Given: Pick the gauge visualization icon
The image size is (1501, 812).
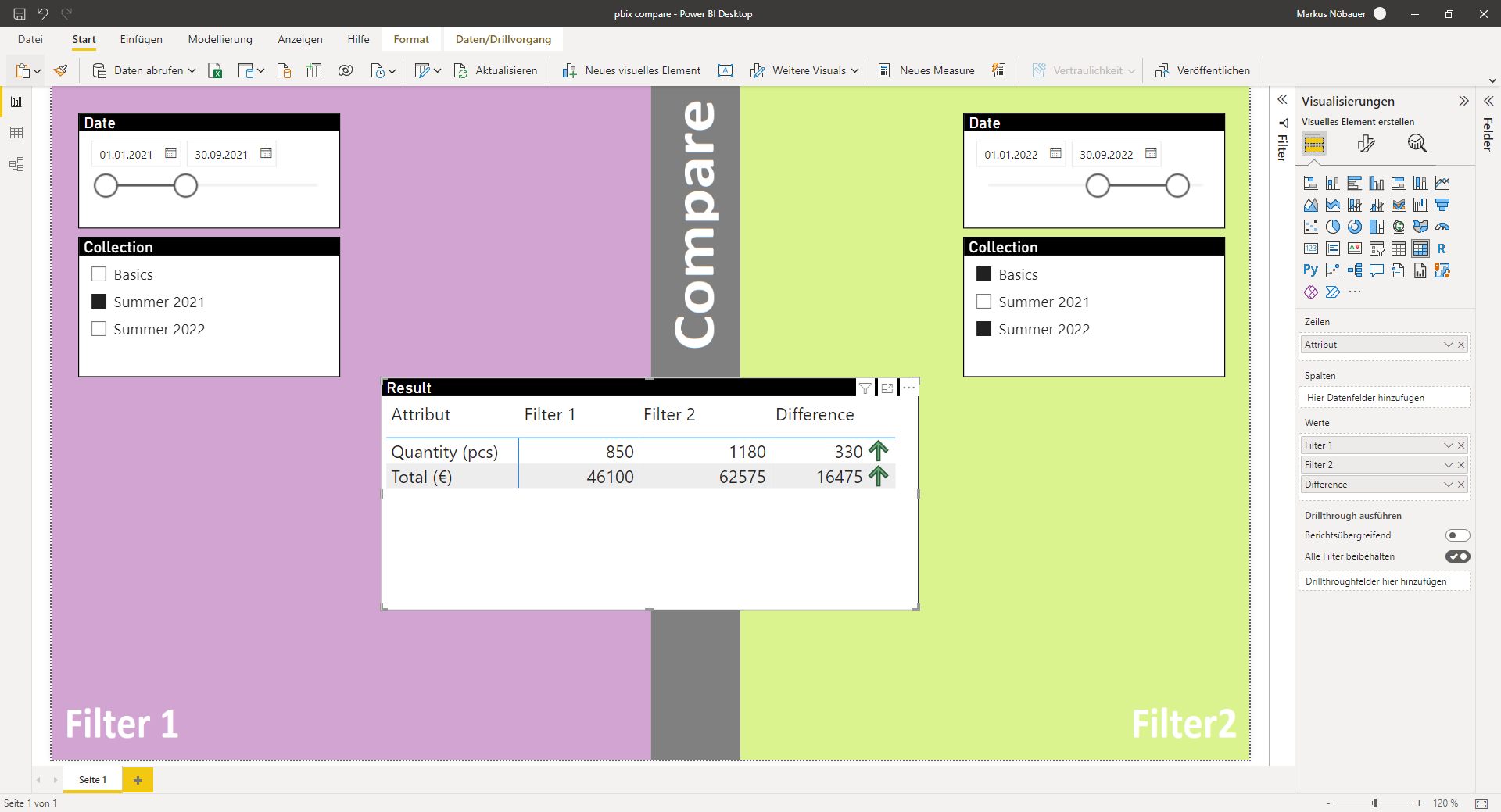Looking at the screenshot, I should 1442,227.
